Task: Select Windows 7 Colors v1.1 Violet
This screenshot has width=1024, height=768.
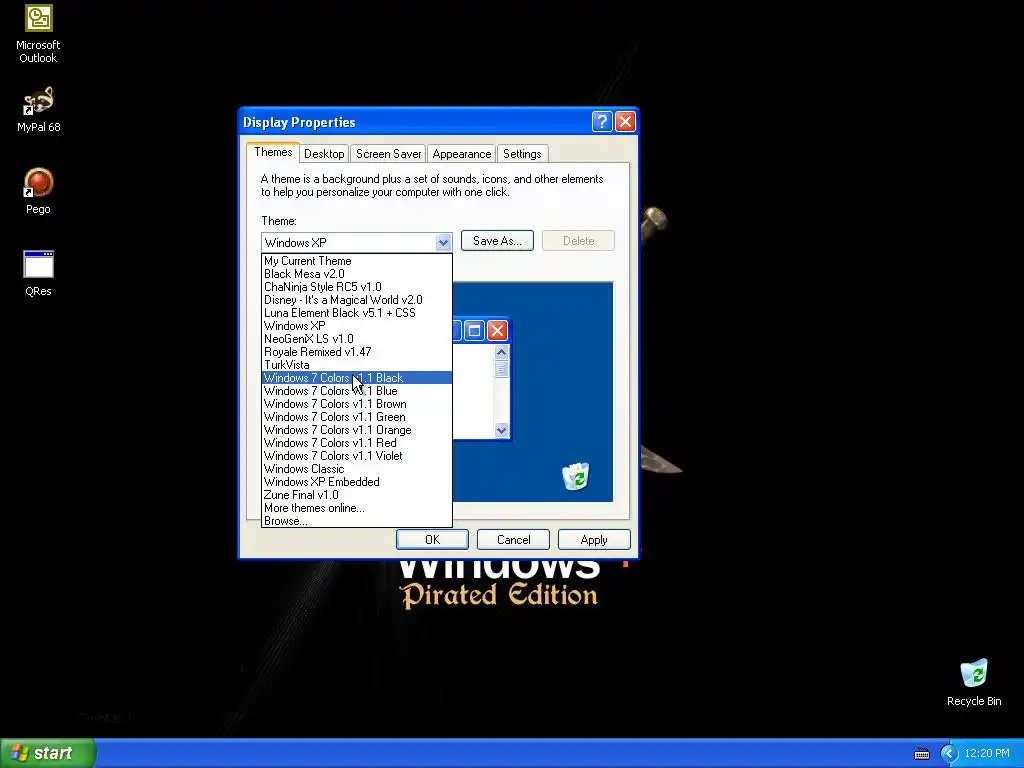Action: [357, 456]
